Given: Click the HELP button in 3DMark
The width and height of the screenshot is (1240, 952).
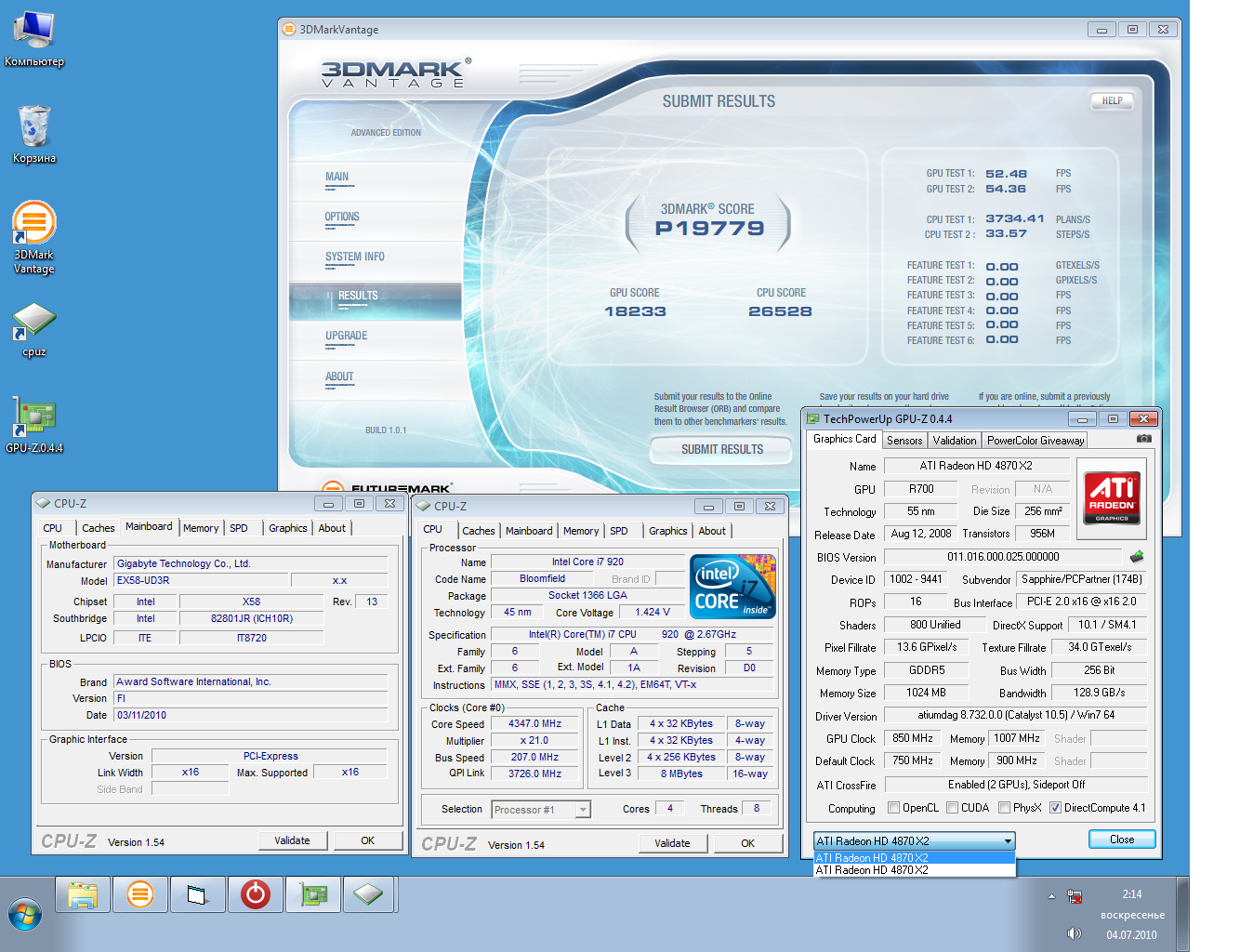Looking at the screenshot, I should click(1113, 100).
